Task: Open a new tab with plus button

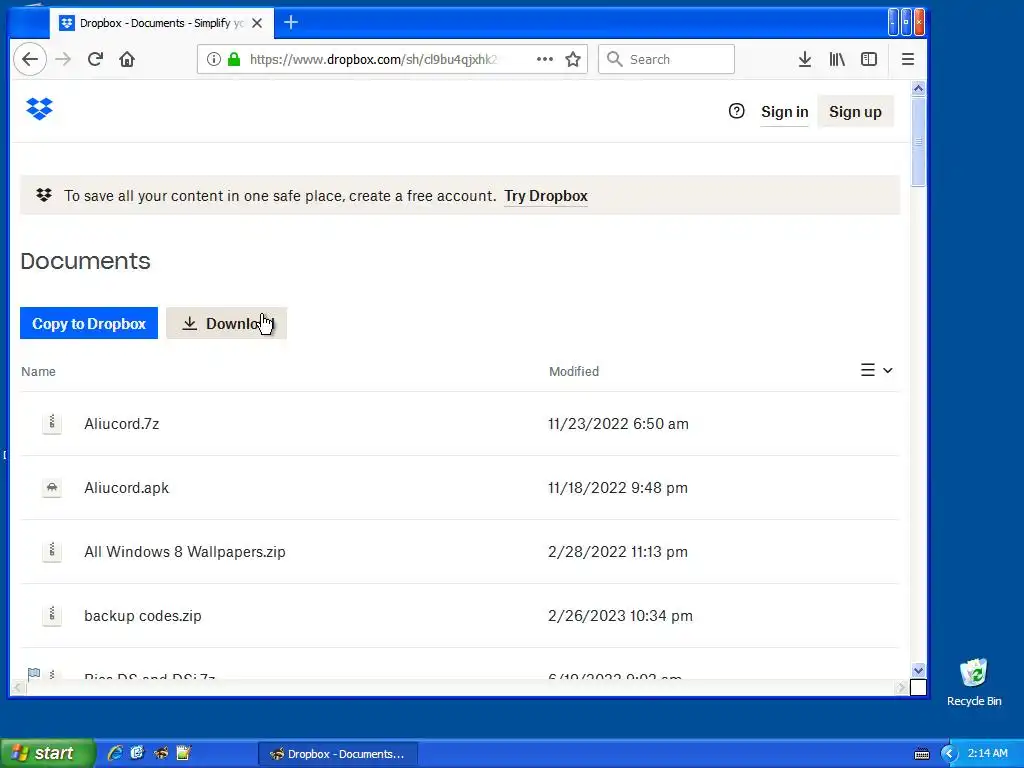Action: (x=291, y=23)
